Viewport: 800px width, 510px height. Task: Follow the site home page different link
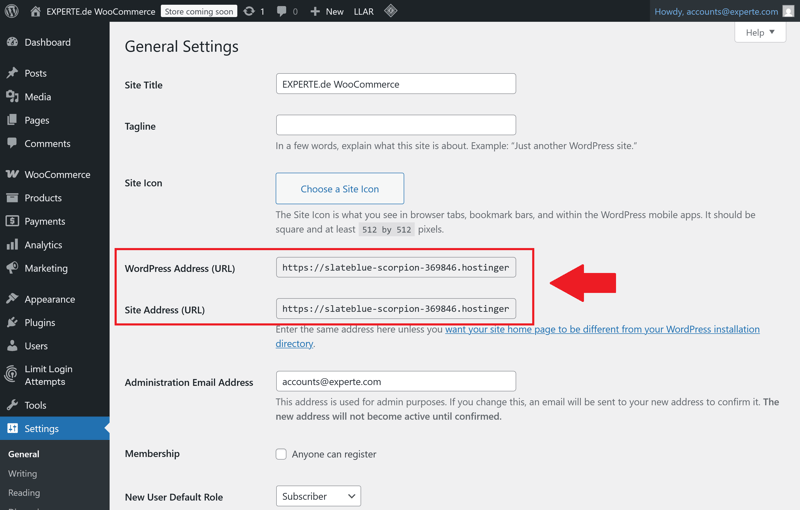(x=602, y=329)
